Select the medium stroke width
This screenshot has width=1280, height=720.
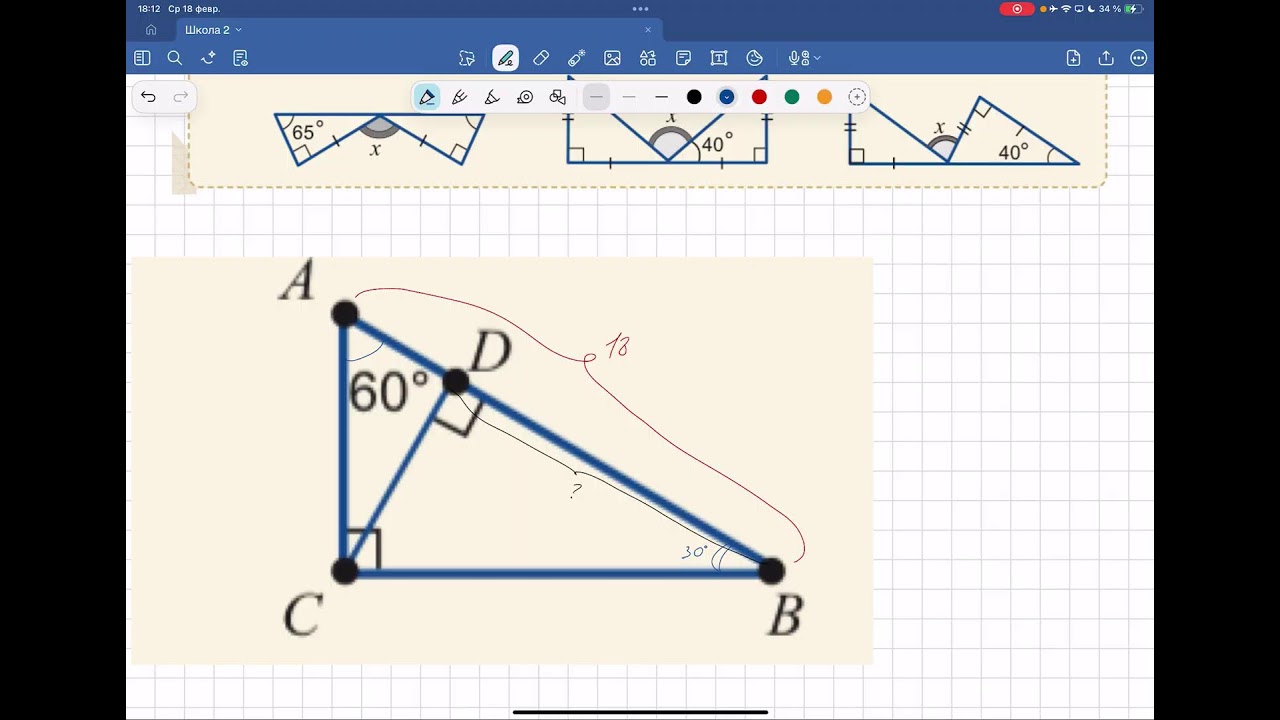pos(629,97)
